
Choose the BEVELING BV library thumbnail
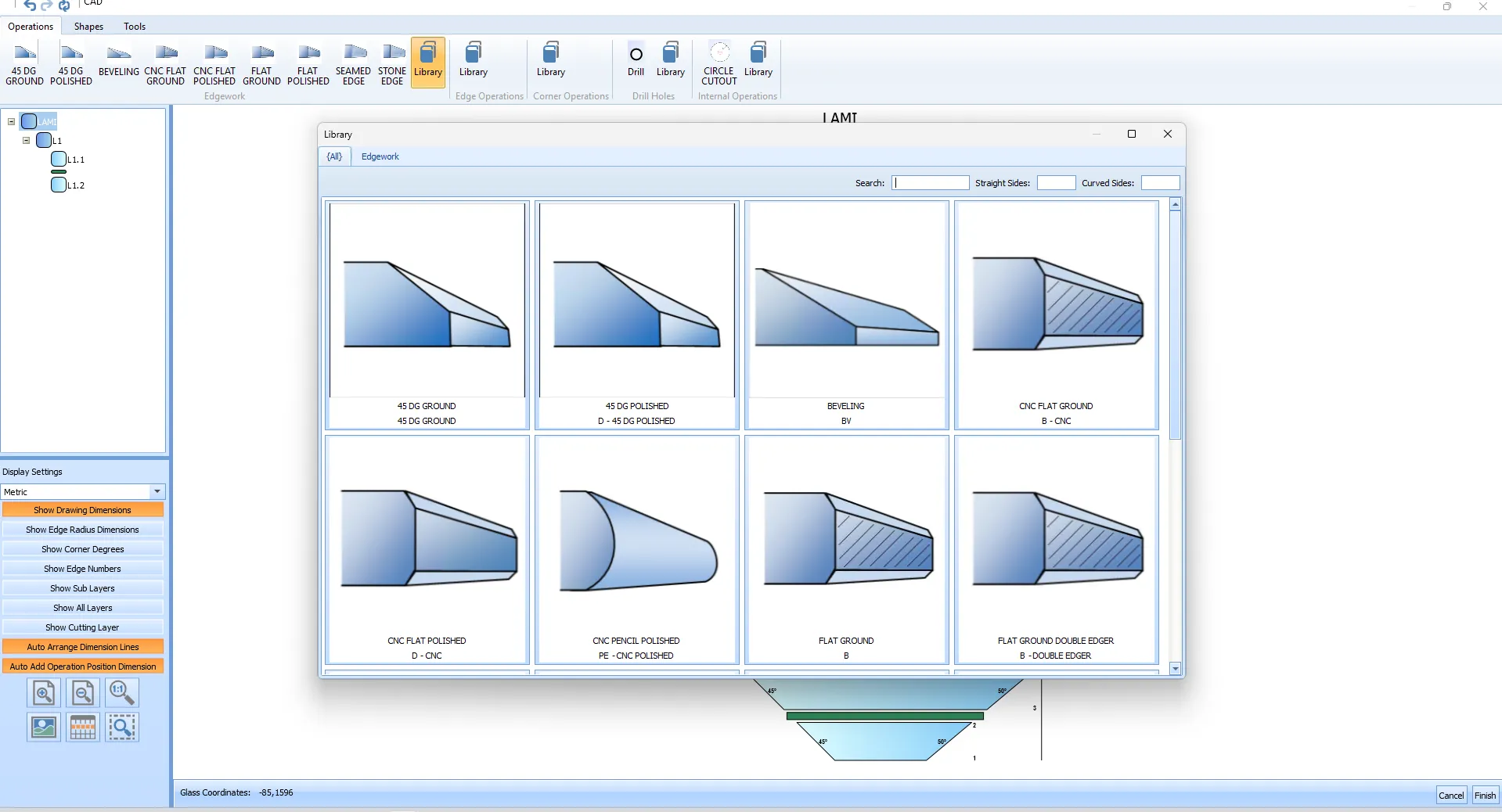click(847, 315)
